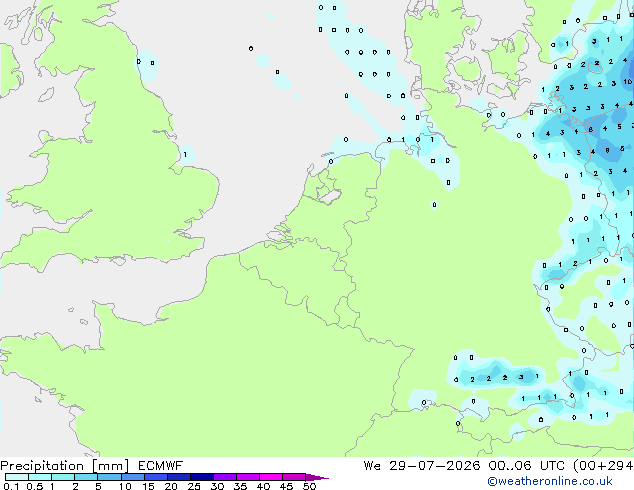
Task: Click the legend tick label '15'
Action: [x=148, y=486]
